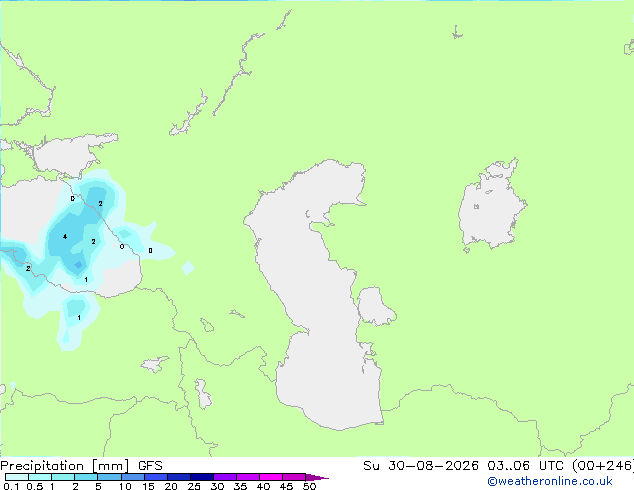The width and height of the screenshot is (634, 490).
Task: Select the palest 0.1 mm legend swatch
Action: 17,477
